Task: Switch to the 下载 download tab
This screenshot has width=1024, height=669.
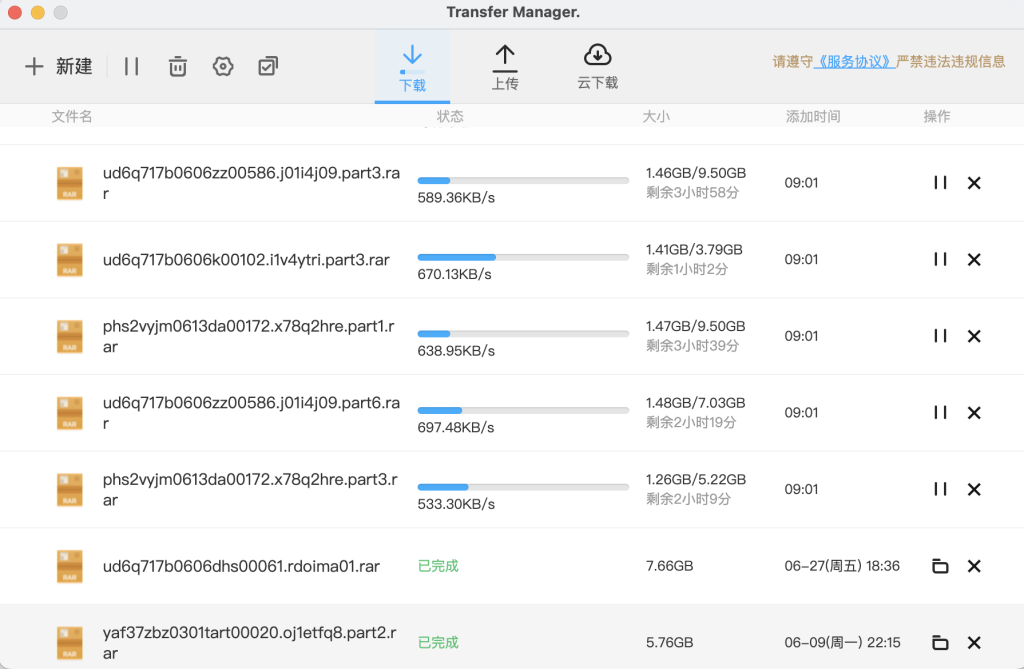Action: click(x=412, y=67)
